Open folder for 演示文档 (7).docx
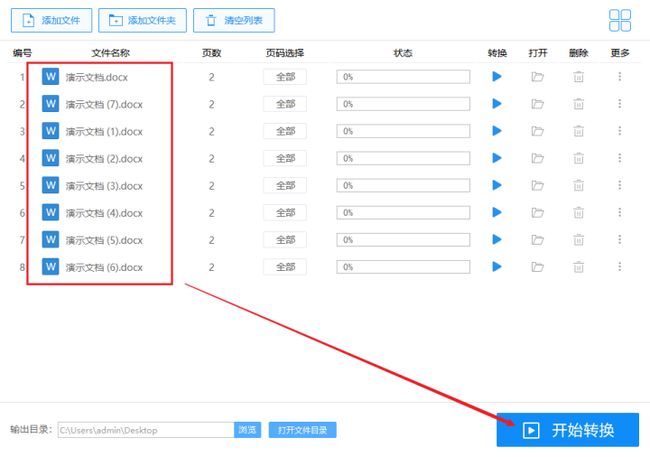 tap(538, 104)
